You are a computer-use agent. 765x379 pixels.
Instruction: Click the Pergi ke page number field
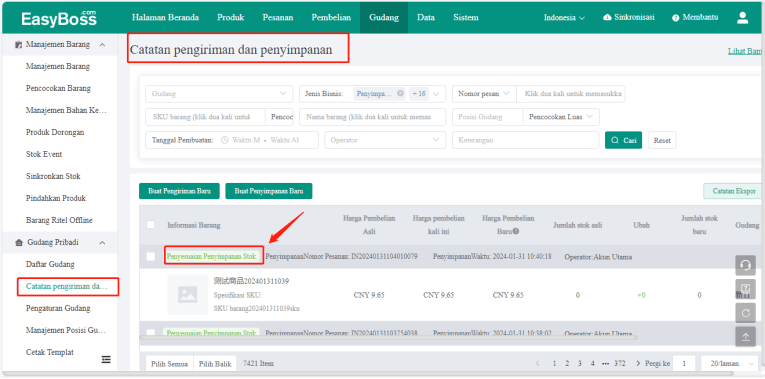685,363
